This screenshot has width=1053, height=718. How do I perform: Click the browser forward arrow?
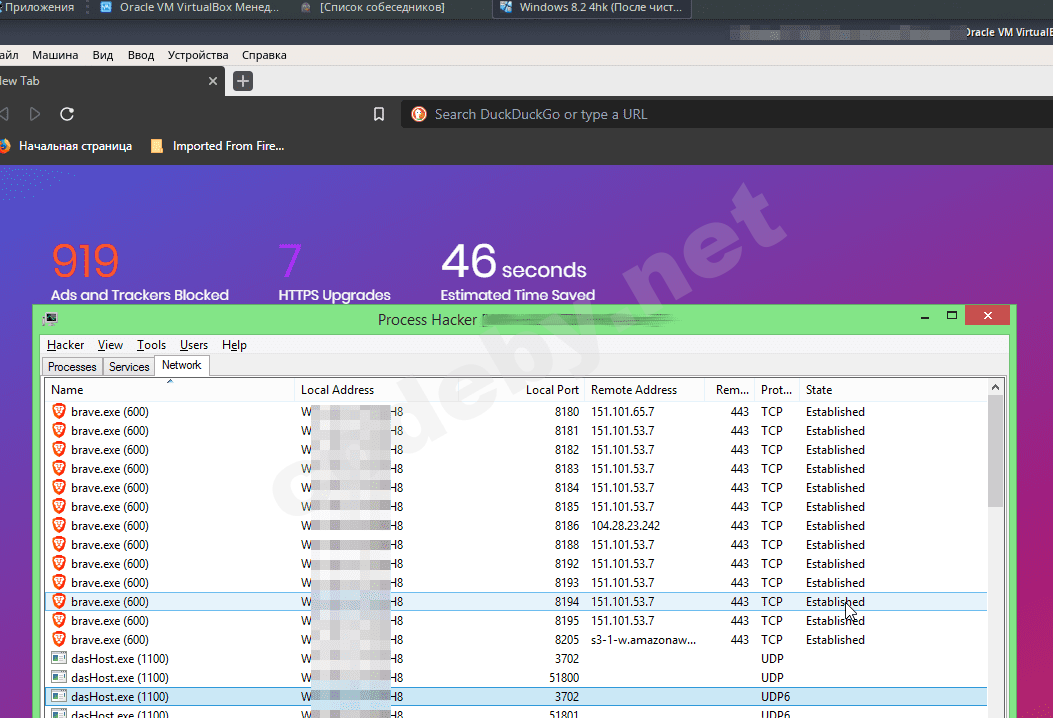coord(35,114)
